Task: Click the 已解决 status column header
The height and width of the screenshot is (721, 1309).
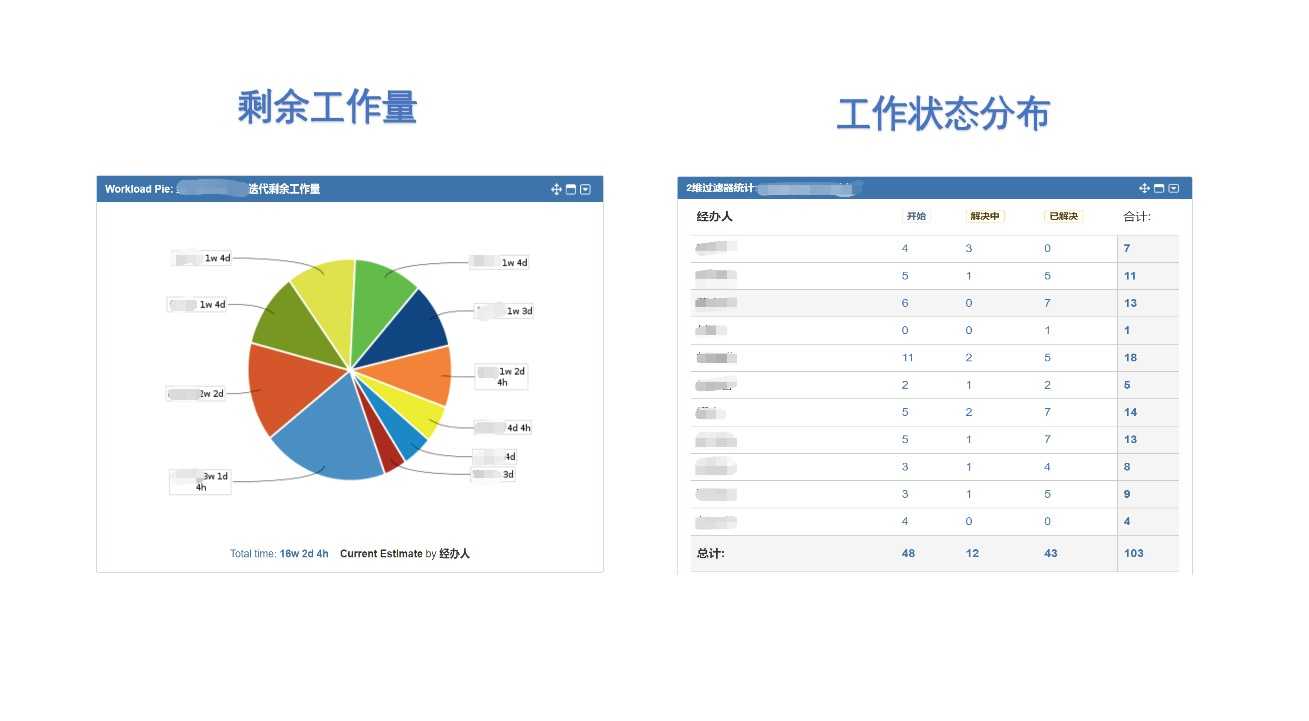Action: coord(1064,216)
